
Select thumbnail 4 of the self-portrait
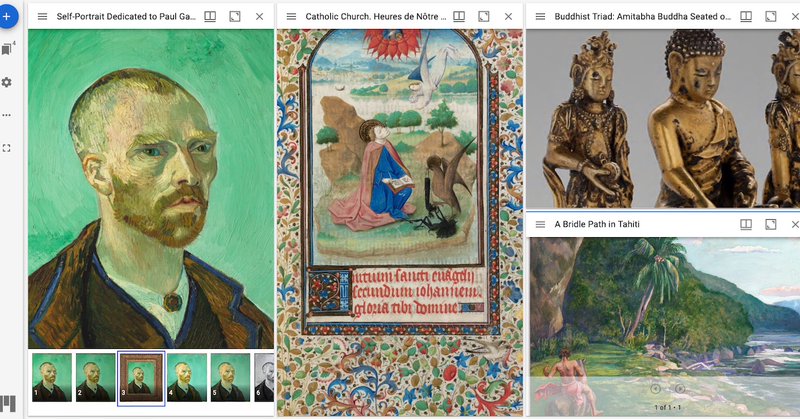coord(187,378)
